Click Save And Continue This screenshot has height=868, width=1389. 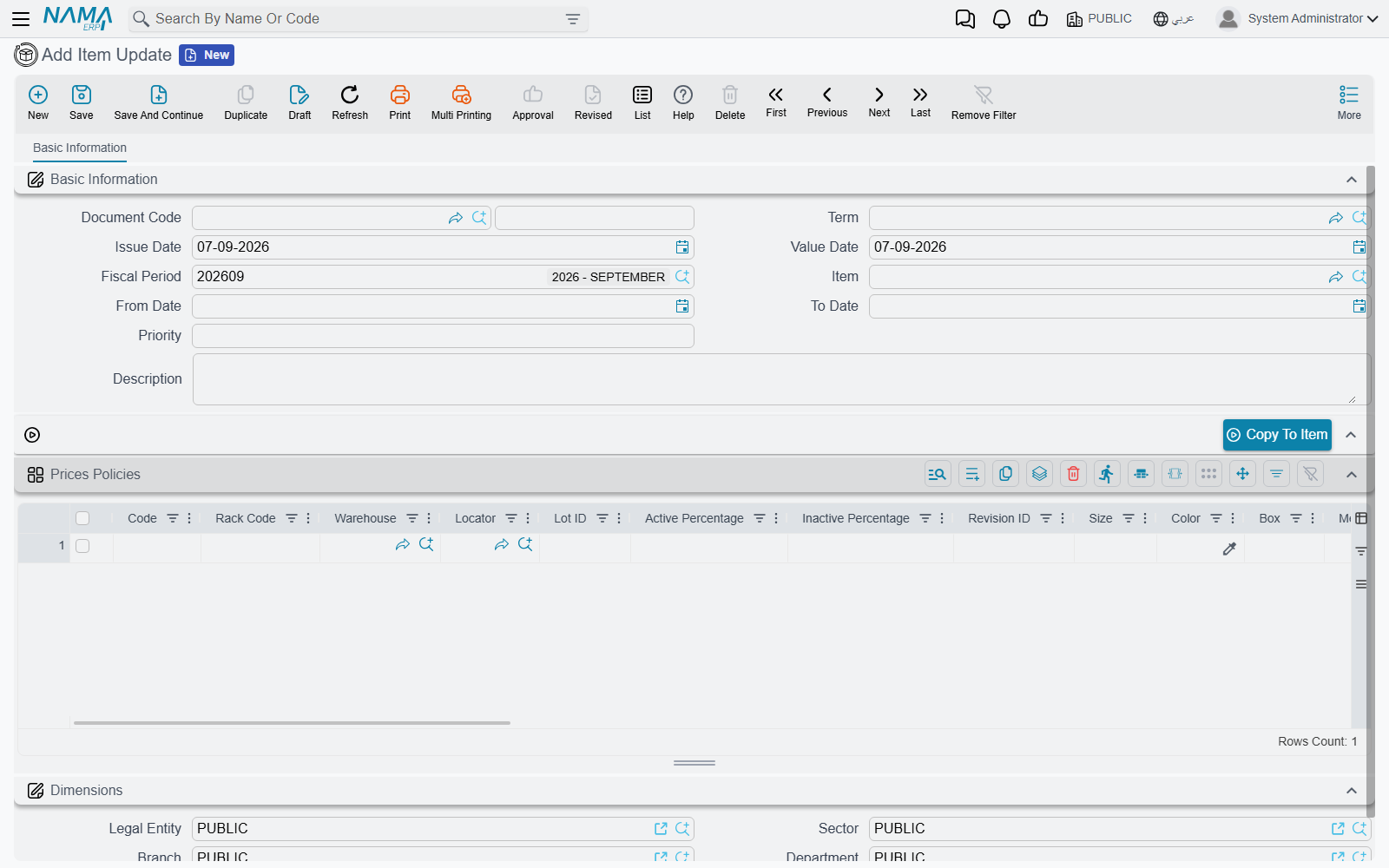[159, 102]
